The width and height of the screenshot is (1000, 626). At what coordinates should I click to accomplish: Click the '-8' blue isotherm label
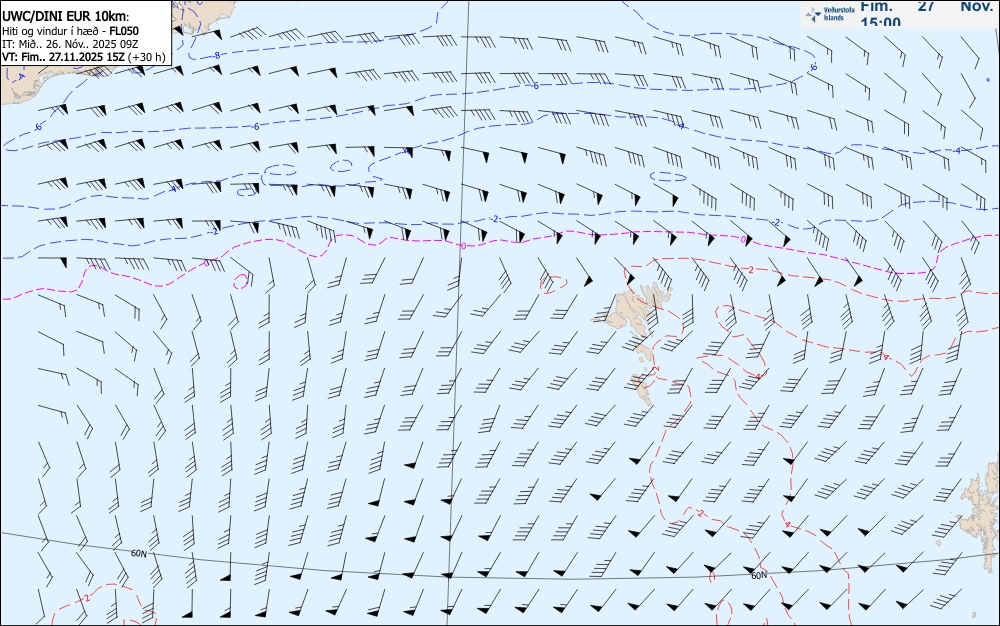[217, 55]
